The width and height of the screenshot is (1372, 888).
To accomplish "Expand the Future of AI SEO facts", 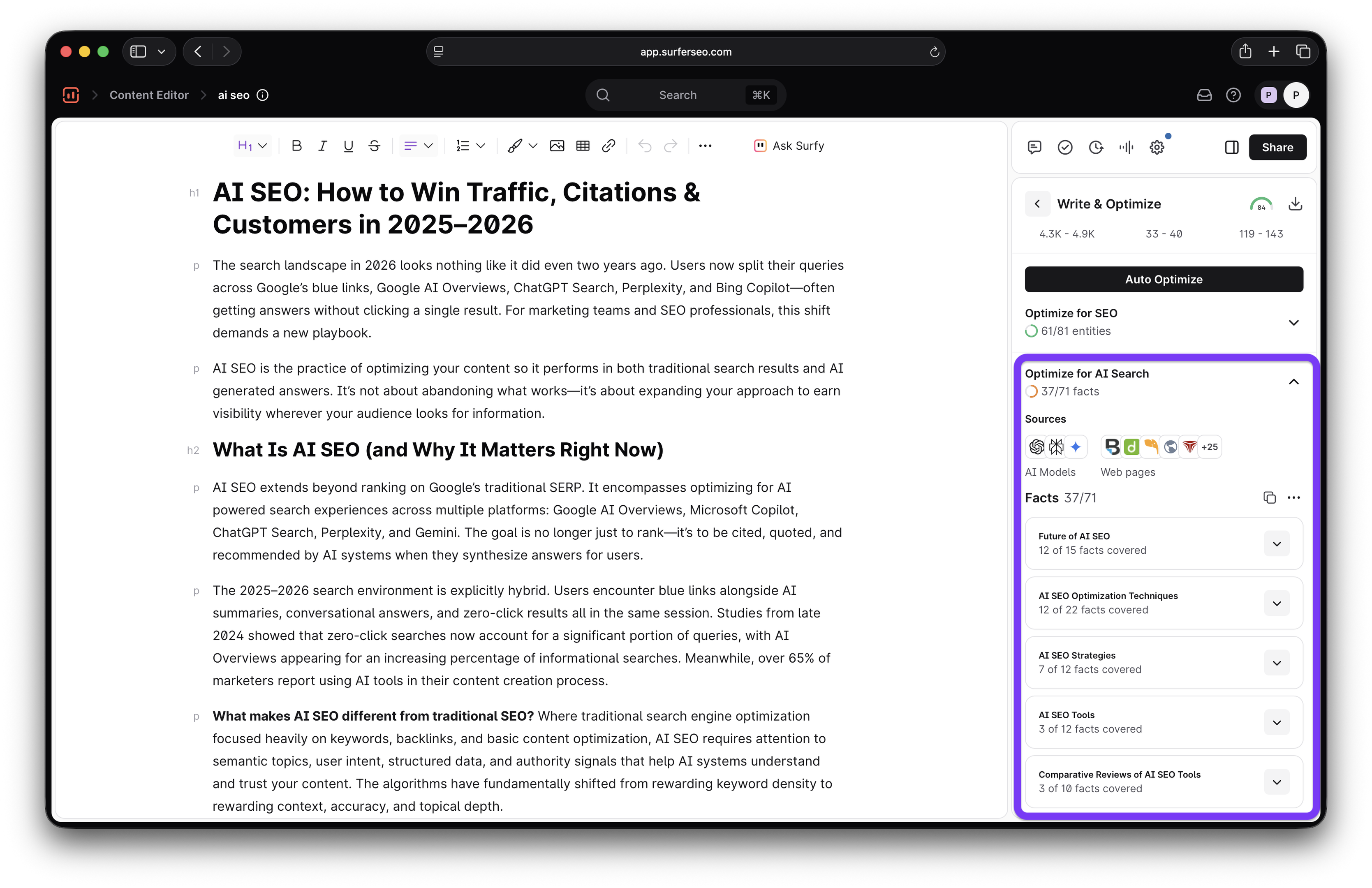I will coord(1276,543).
